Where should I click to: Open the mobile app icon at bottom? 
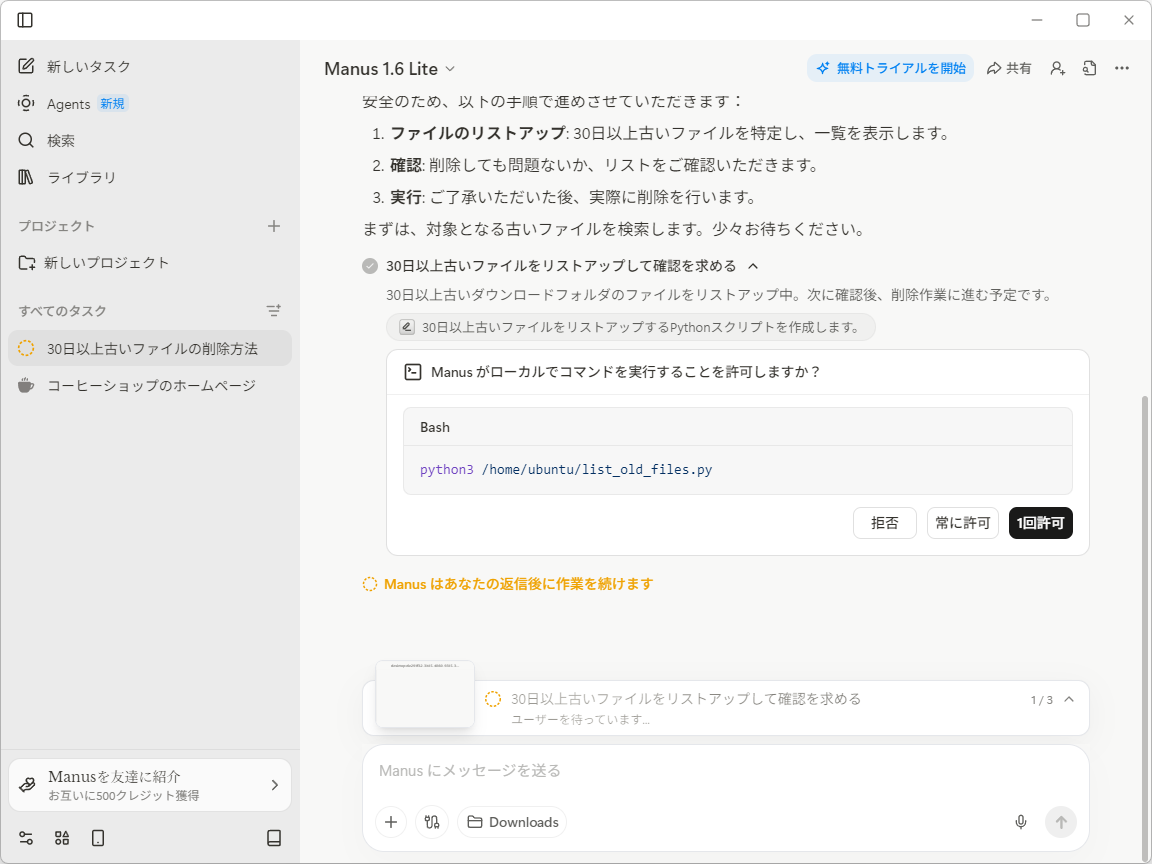97,838
